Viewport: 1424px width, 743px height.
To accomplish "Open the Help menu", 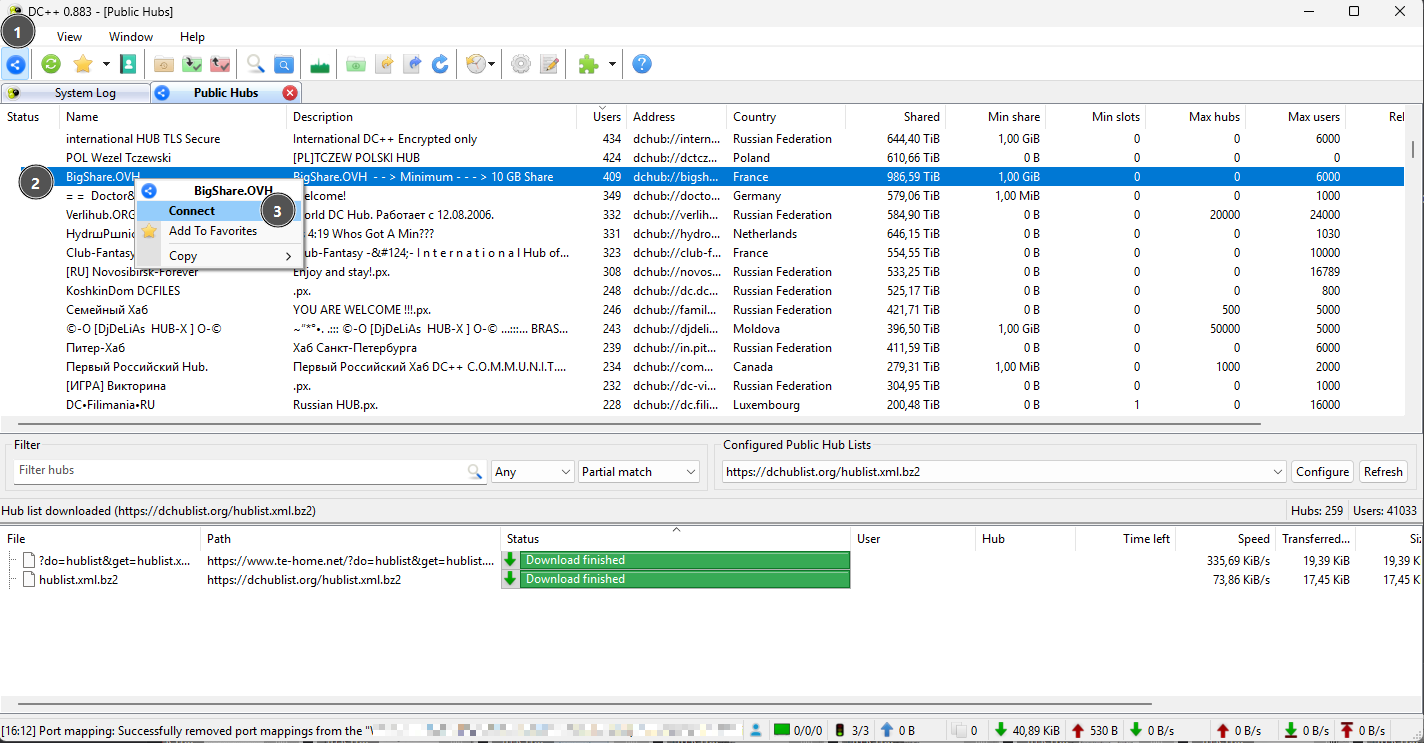I will [x=192, y=37].
